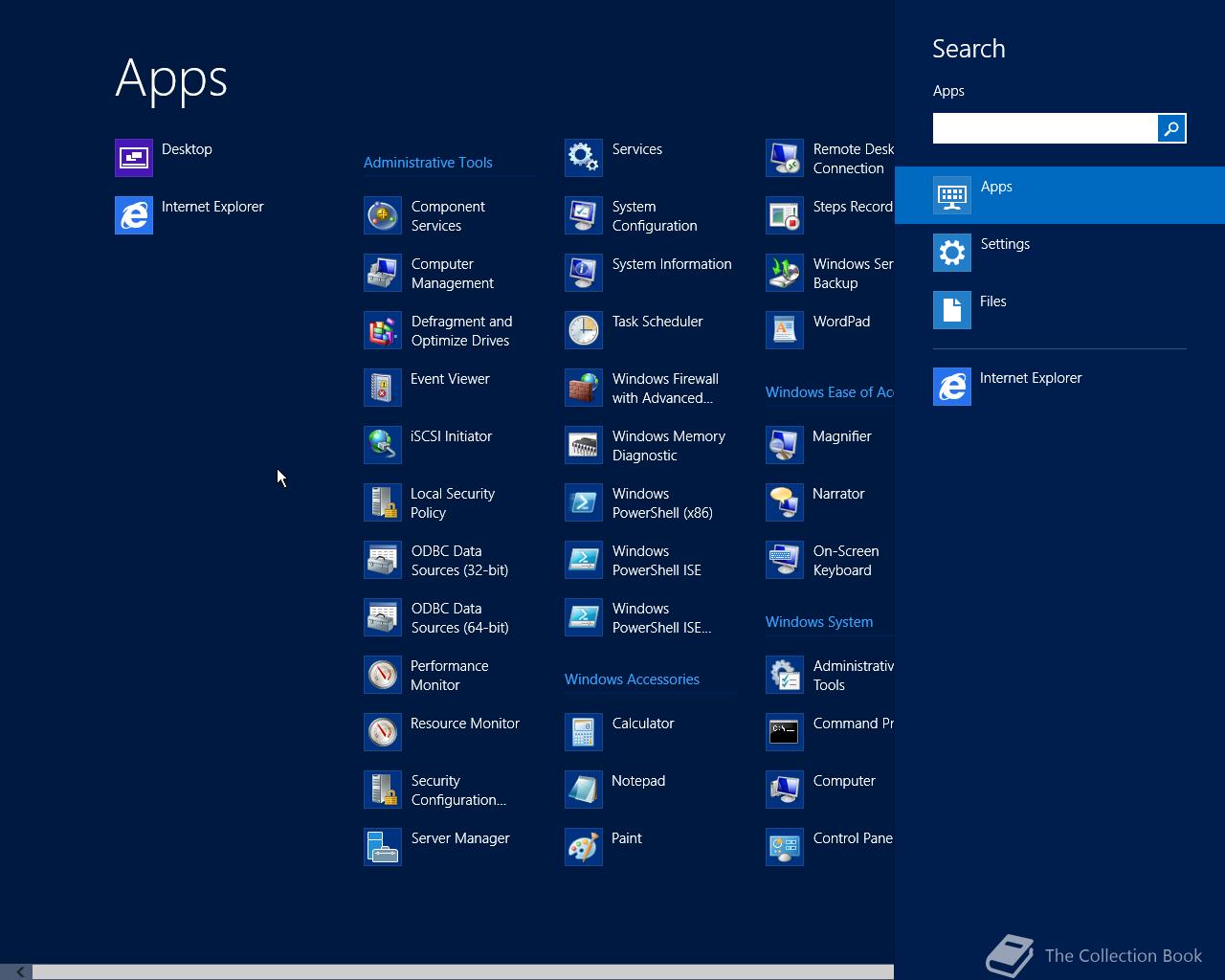This screenshot has height=980, width=1225.
Task: Open Local Security Policy icon
Action: (383, 502)
